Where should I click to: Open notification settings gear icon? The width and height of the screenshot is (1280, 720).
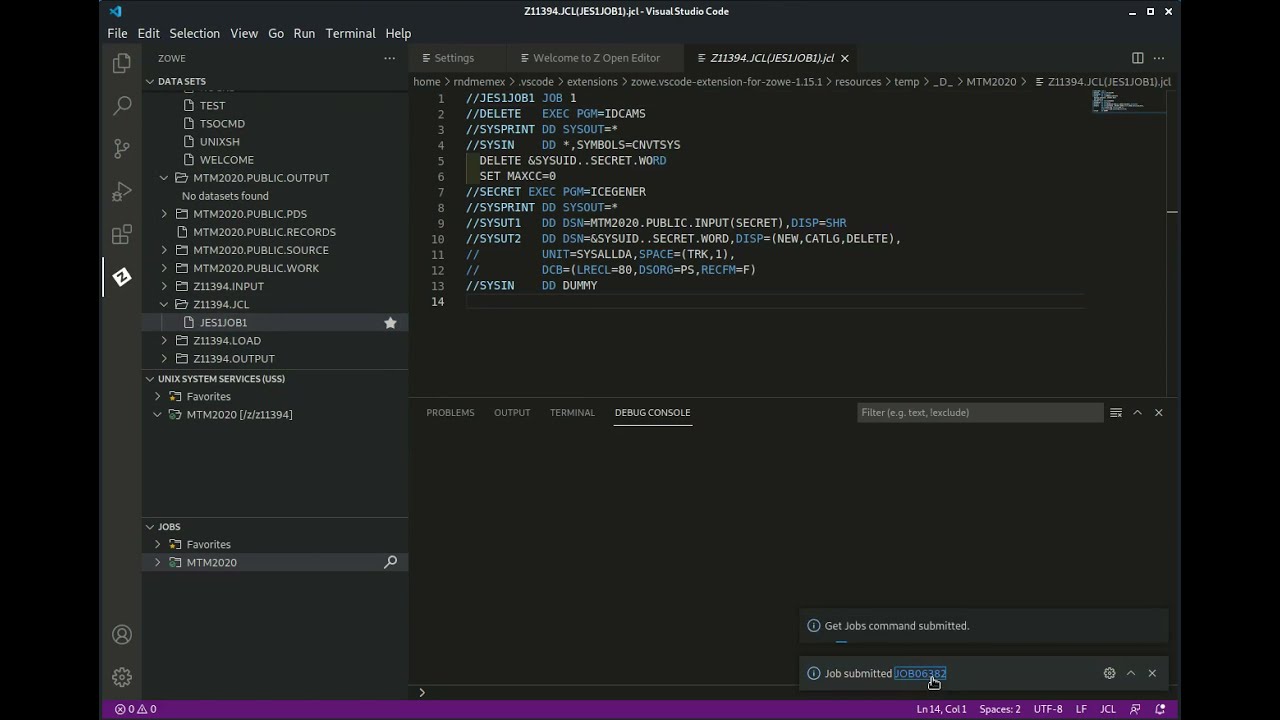click(1109, 673)
